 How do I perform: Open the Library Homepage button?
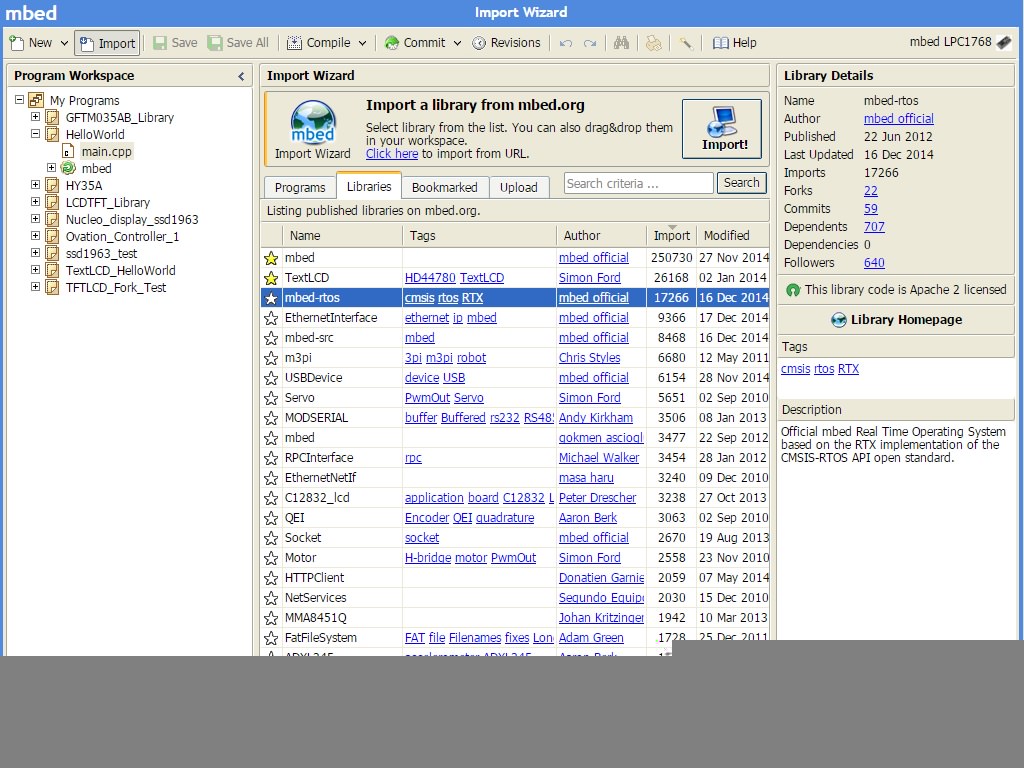click(x=895, y=319)
